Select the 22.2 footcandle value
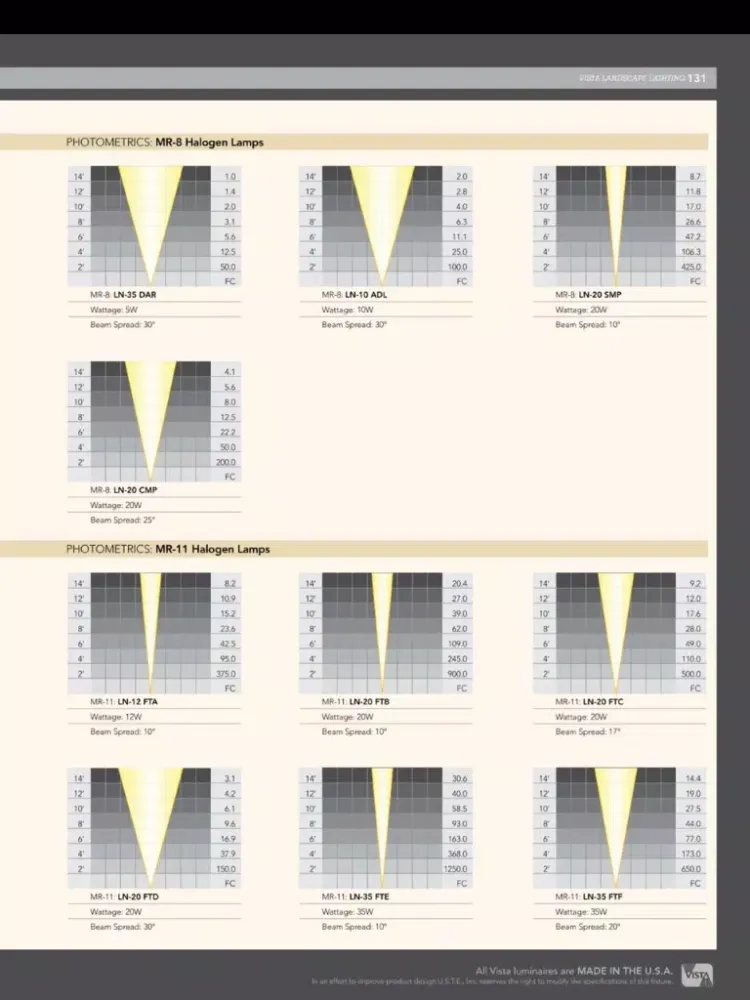This screenshot has height=1000, width=750. [227, 432]
